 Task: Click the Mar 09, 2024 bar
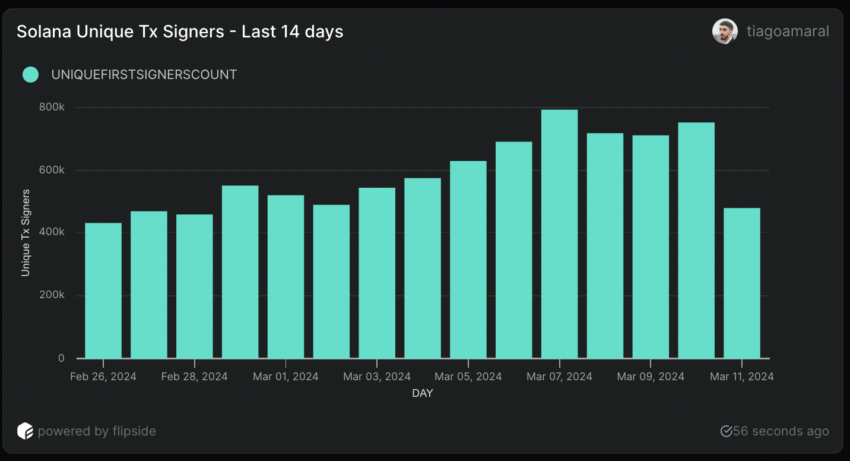point(651,246)
